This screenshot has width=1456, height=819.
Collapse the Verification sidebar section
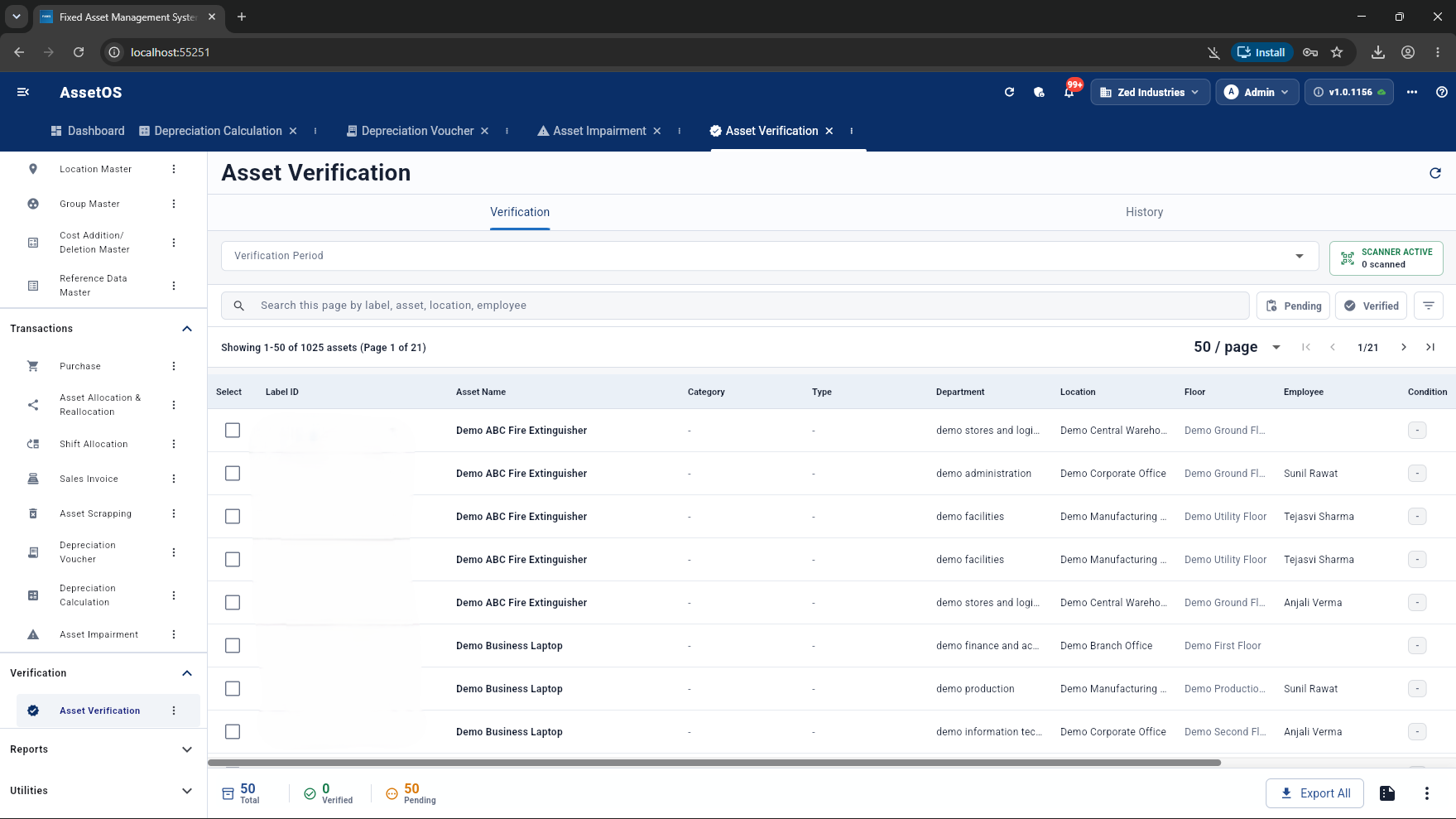187,673
